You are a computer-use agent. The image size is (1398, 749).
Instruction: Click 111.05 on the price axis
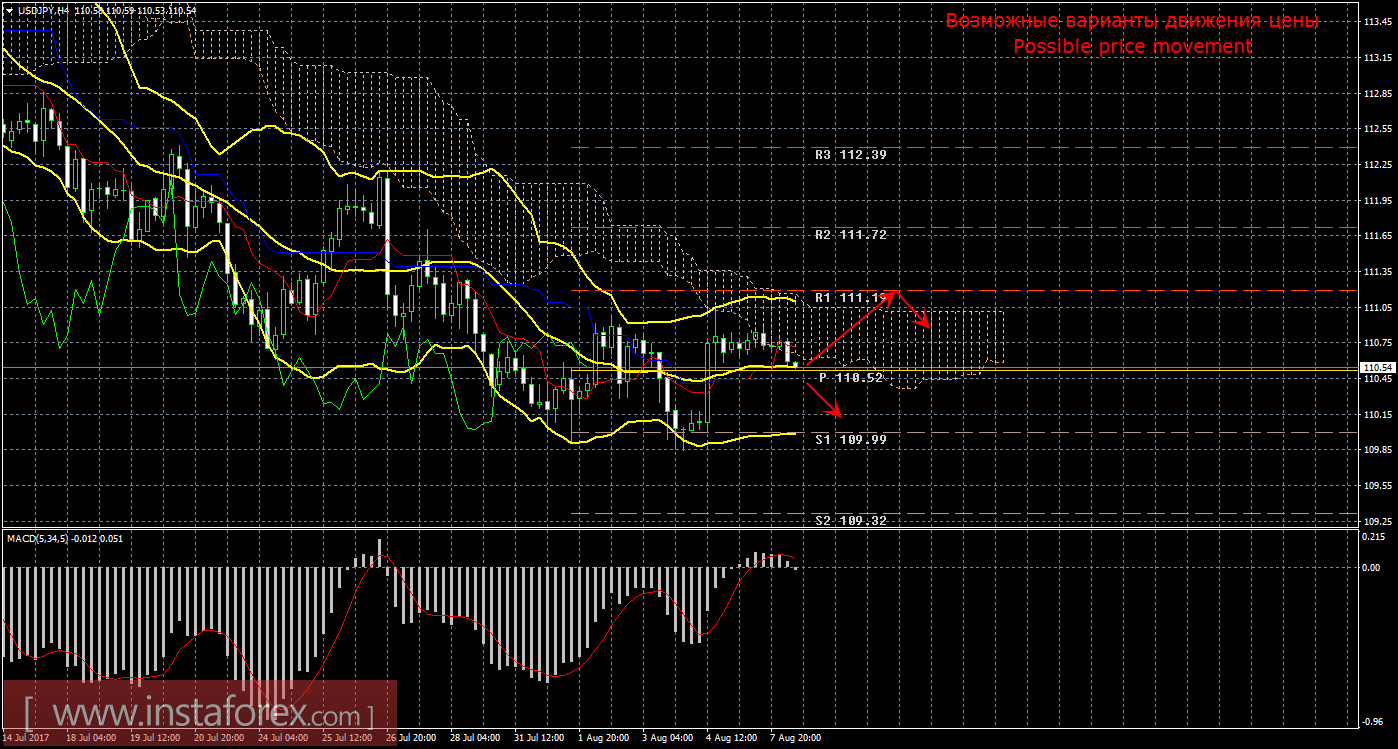[x=1377, y=308]
